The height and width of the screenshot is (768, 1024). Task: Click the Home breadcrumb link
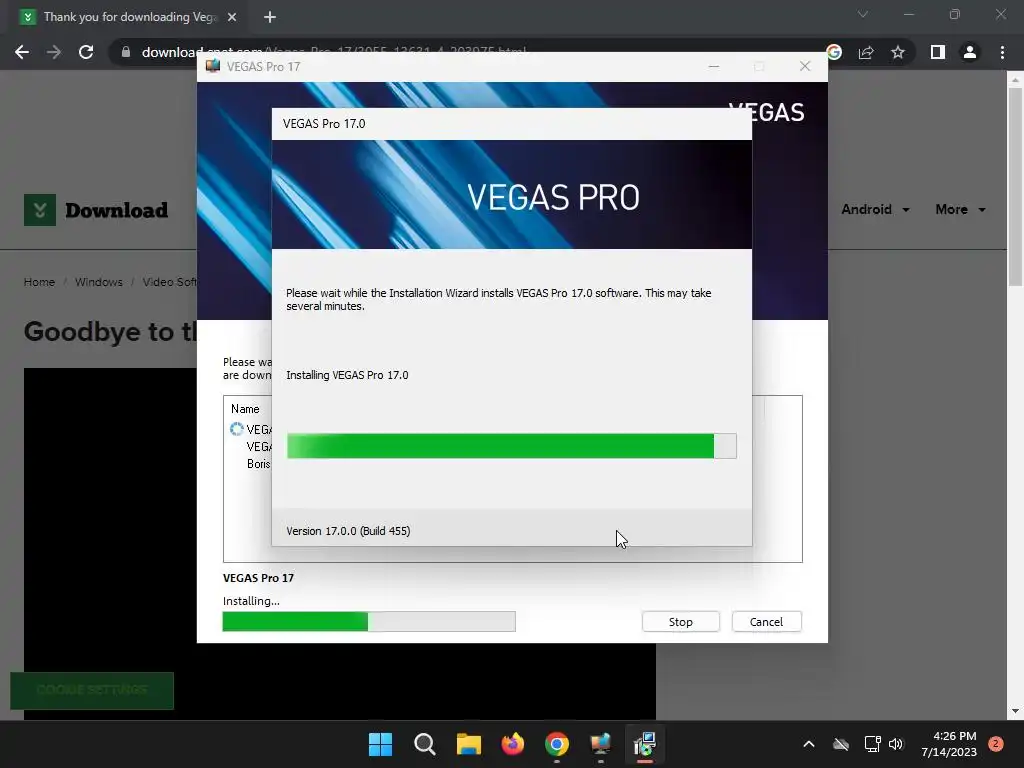pos(39,282)
